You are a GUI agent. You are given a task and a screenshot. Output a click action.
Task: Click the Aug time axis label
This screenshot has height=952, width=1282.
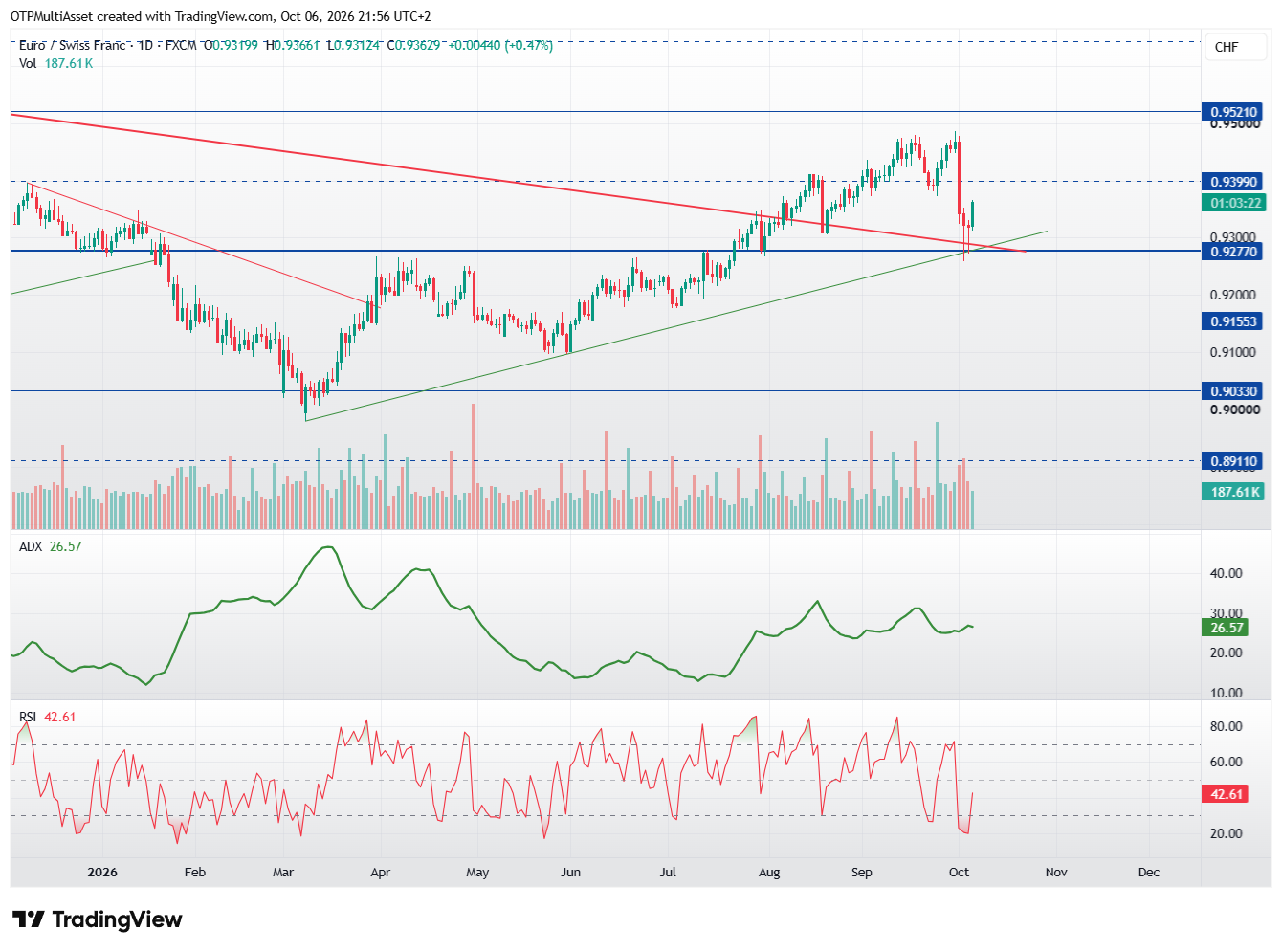pyautogui.click(x=769, y=872)
